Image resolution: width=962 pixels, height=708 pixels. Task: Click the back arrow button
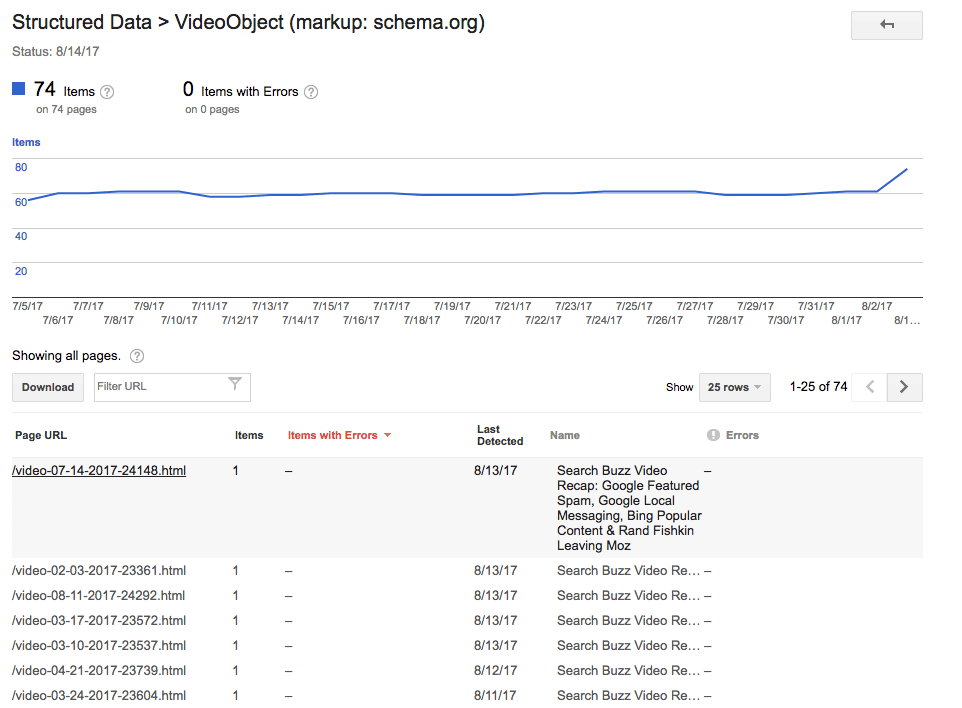point(886,25)
